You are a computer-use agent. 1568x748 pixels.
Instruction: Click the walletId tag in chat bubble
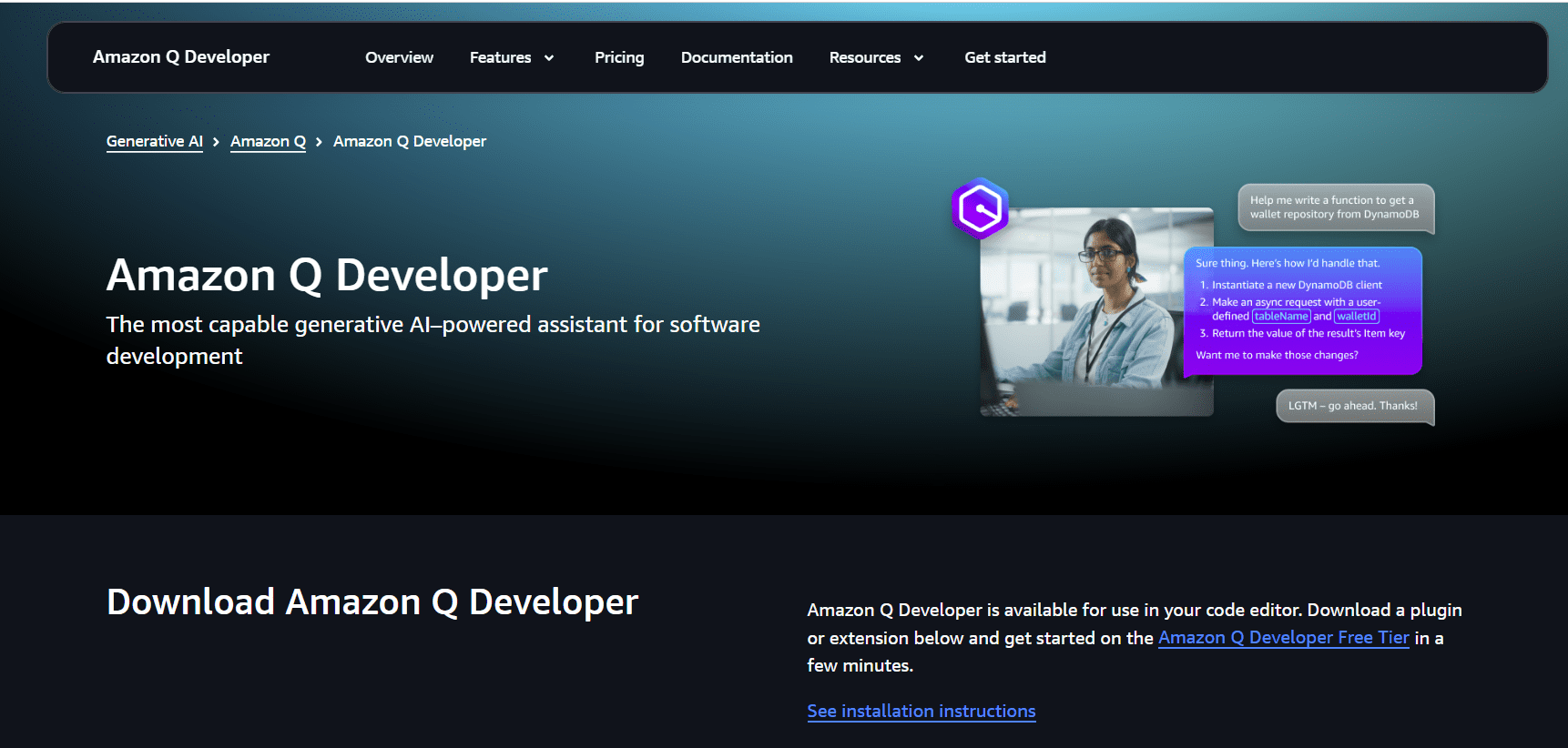tap(1357, 317)
